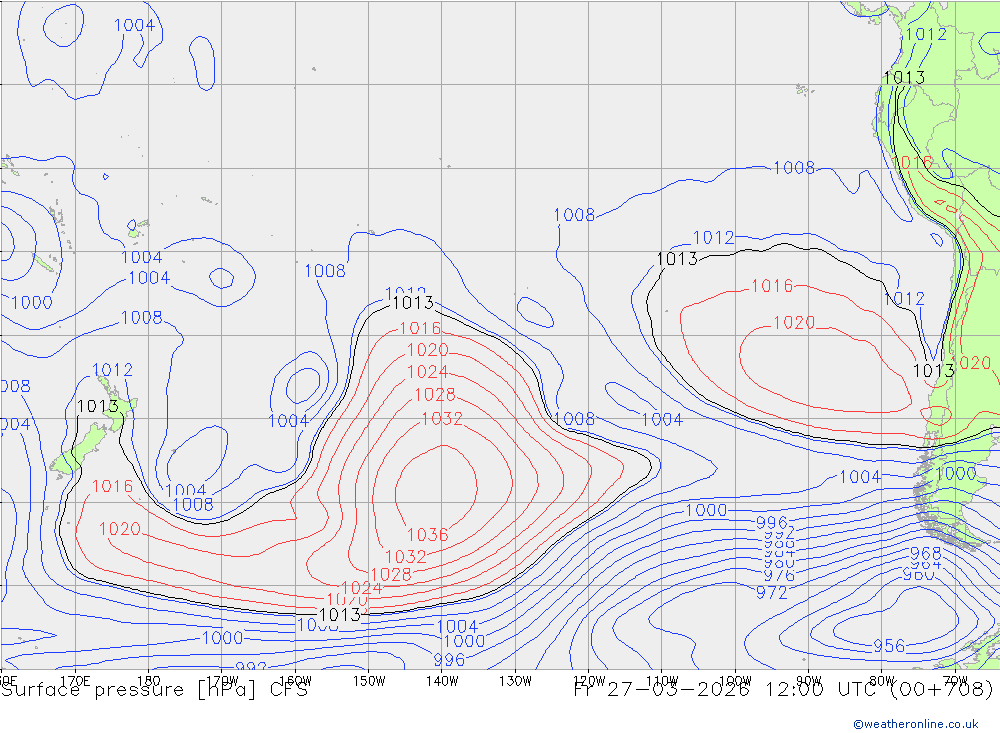Click the 160W longitude axis label
Image resolution: width=1000 pixels, height=733 pixels.
click(295, 681)
